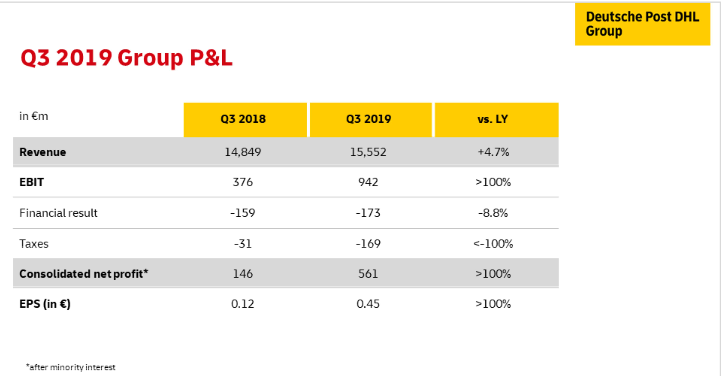Select the Q3 2019 Group P&L title

pos(126,58)
